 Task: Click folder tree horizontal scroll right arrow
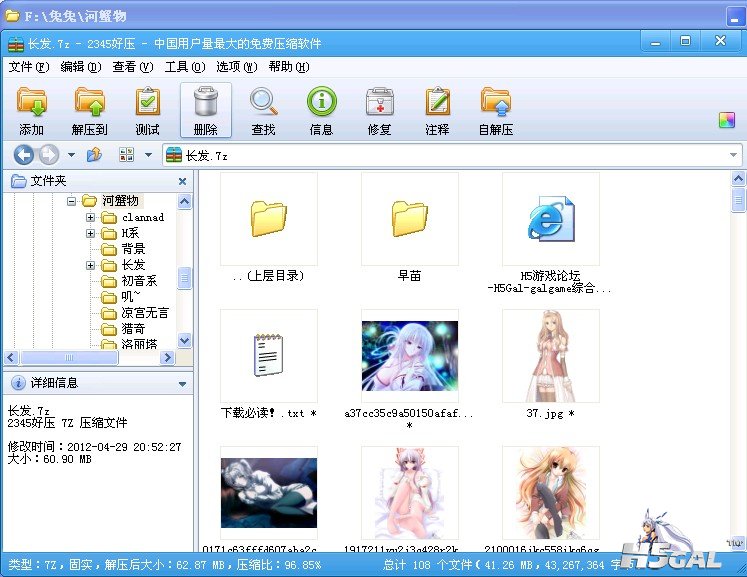(167, 357)
